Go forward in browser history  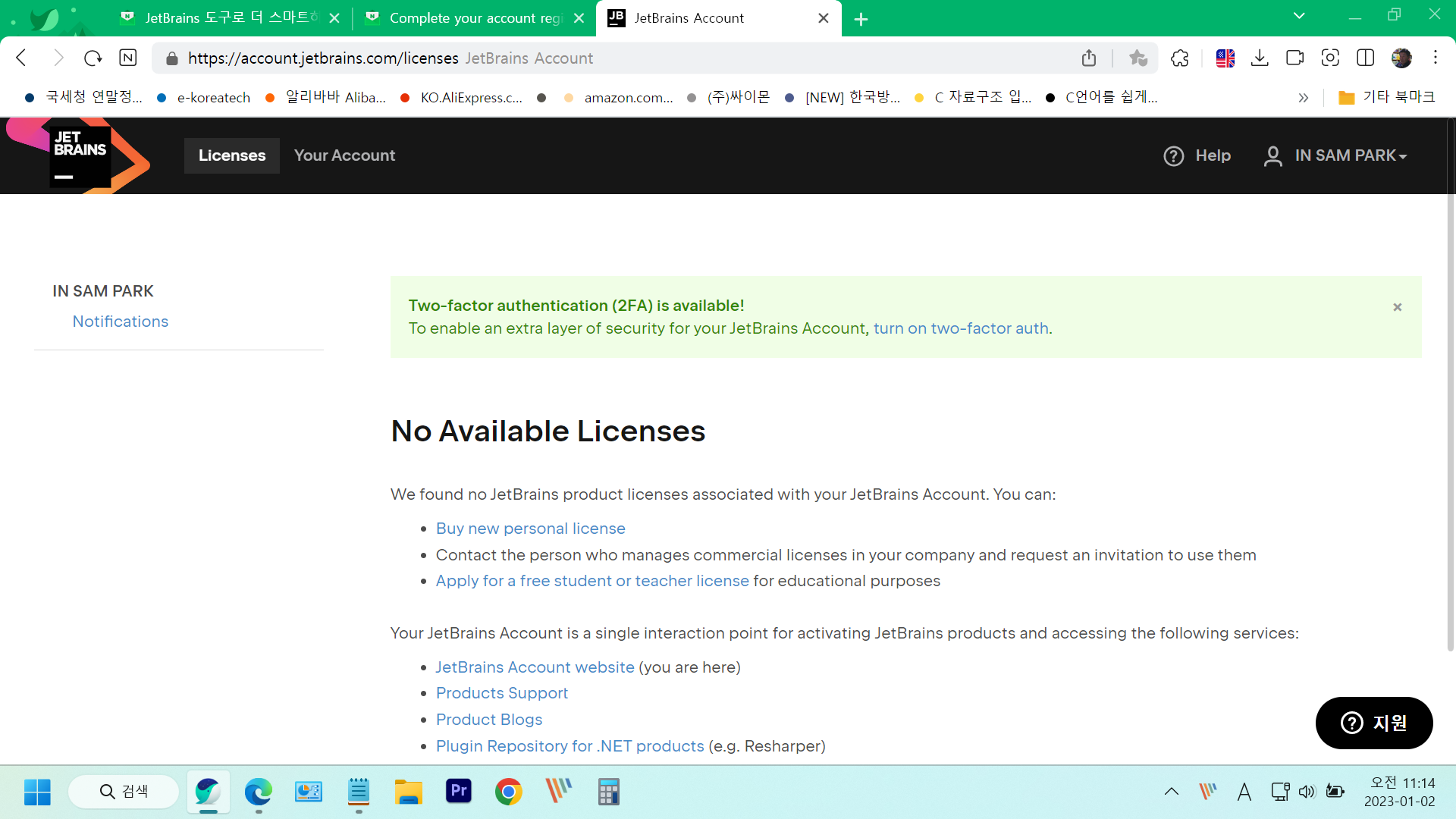pos(58,58)
